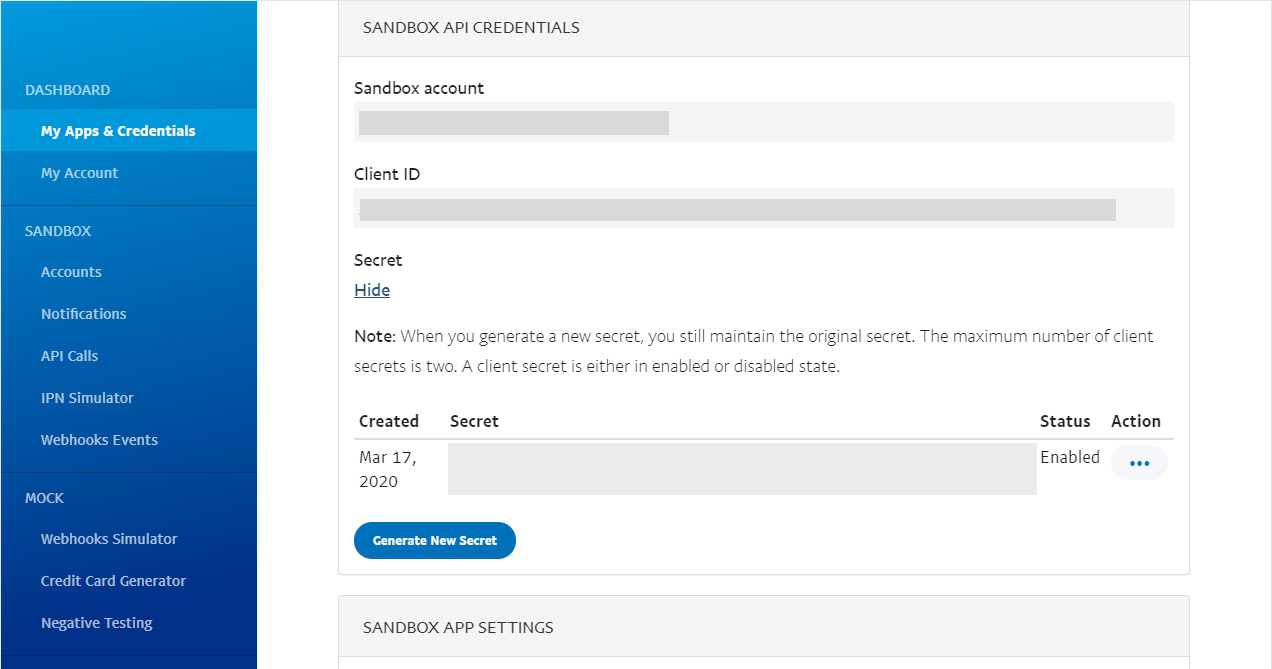Open the API Calls page
Image resolution: width=1272 pixels, height=669 pixels.
pyautogui.click(x=69, y=355)
